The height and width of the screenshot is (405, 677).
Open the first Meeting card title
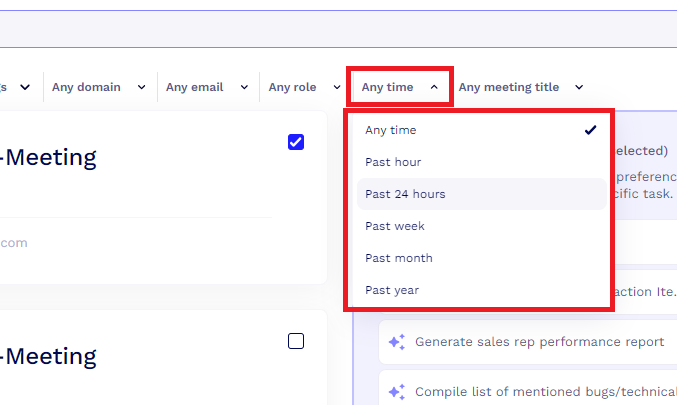click(x=50, y=157)
